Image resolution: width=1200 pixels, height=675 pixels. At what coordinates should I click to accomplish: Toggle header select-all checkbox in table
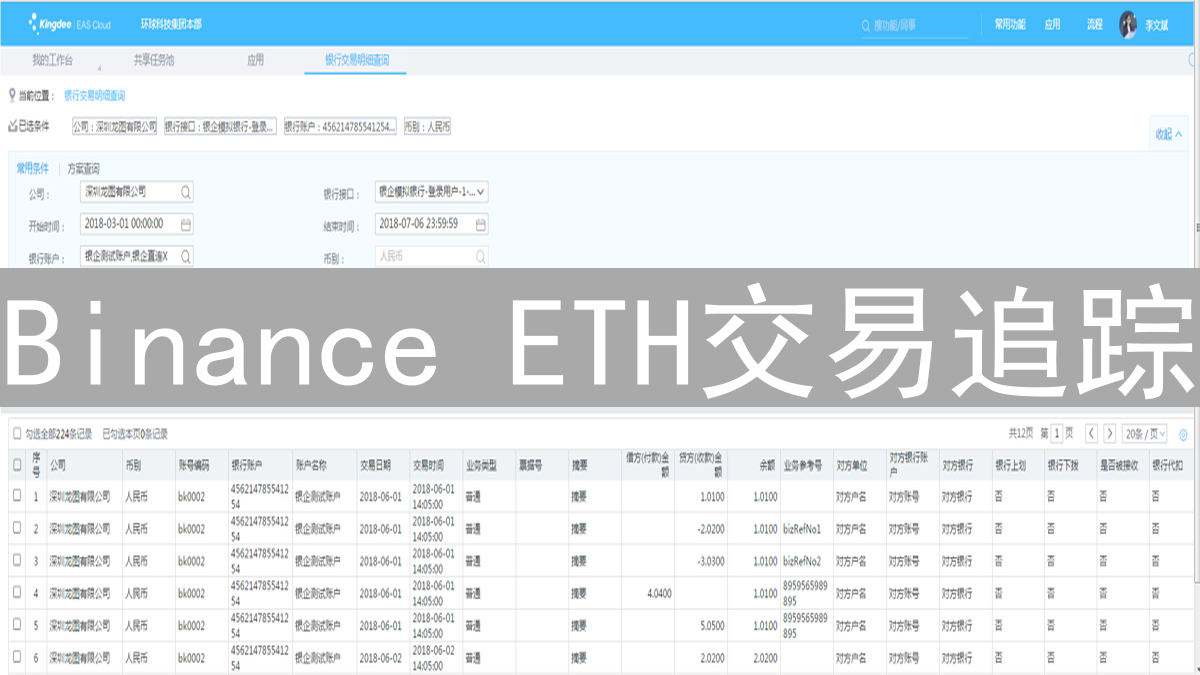(16, 465)
